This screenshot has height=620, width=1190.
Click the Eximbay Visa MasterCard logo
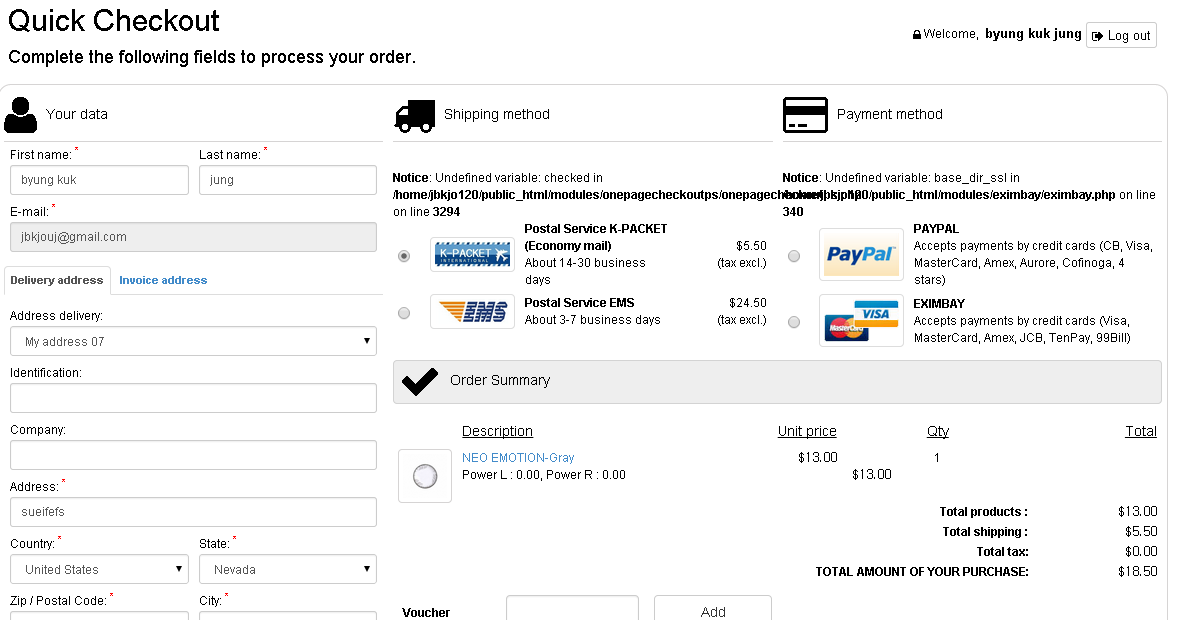coord(861,320)
